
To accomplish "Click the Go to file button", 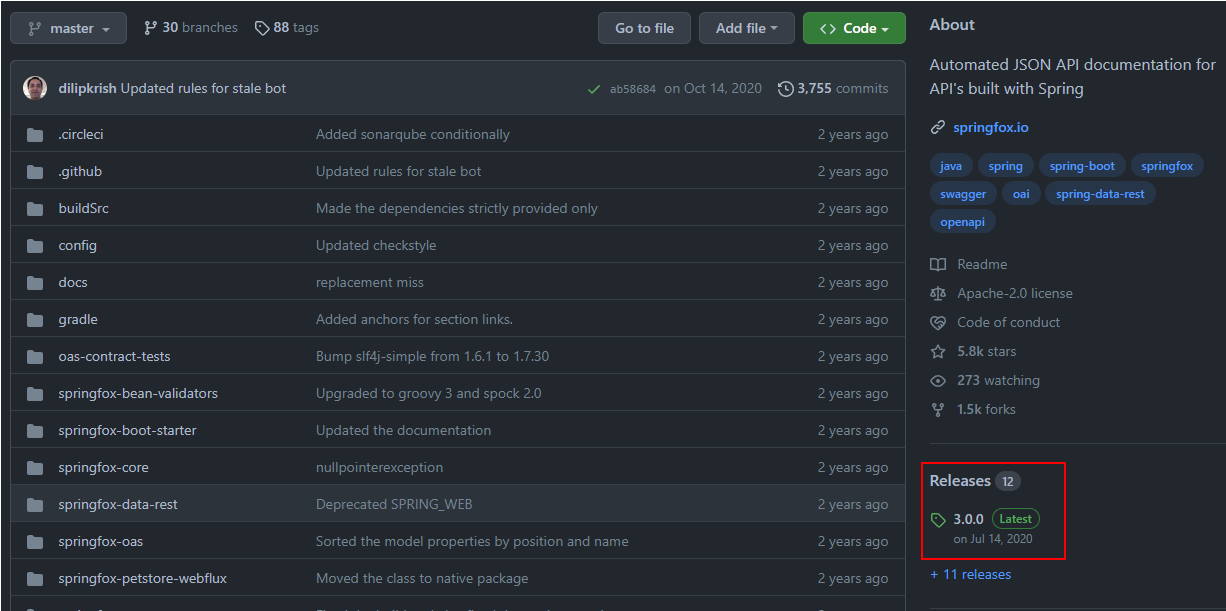I will (x=644, y=28).
